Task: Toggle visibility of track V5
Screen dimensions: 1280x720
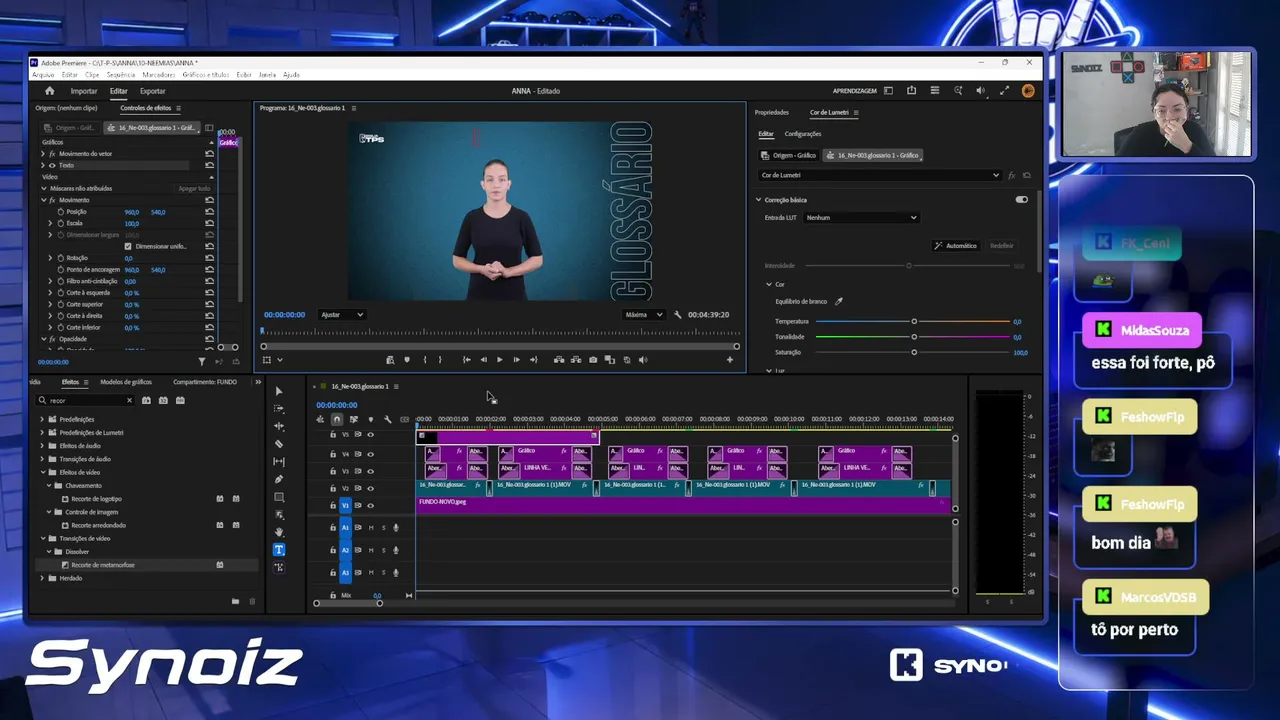Action: click(x=370, y=435)
